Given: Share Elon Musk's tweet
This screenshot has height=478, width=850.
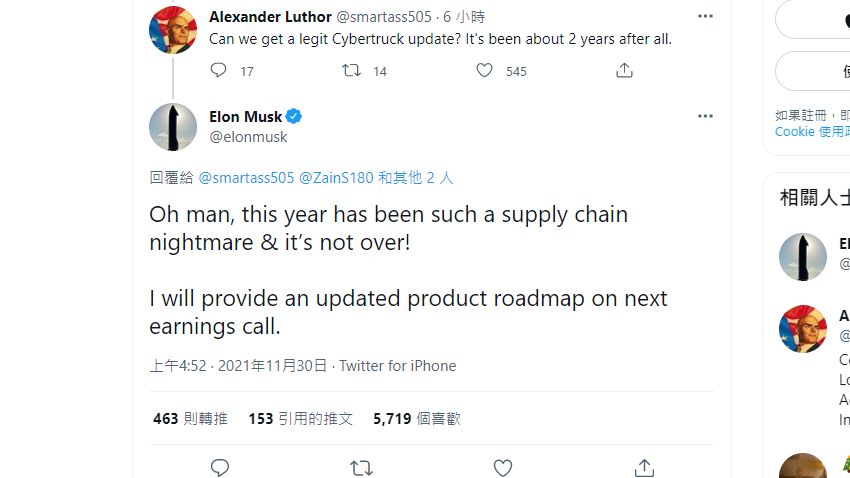Looking at the screenshot, I should (x=645, y=467).
